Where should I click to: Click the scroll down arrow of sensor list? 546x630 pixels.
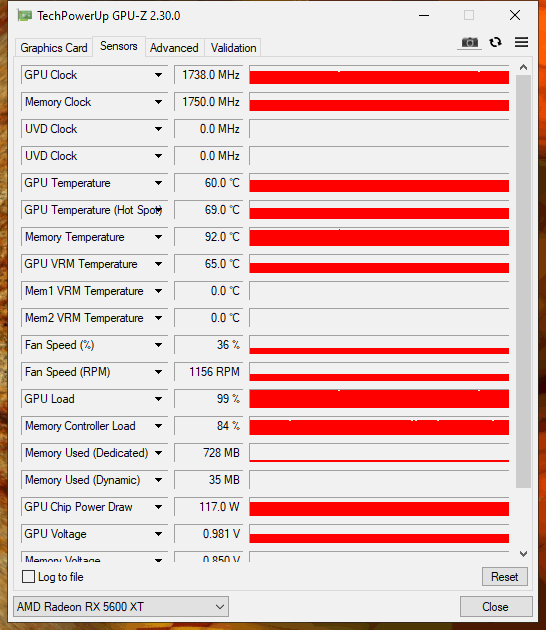pos(523,554)
